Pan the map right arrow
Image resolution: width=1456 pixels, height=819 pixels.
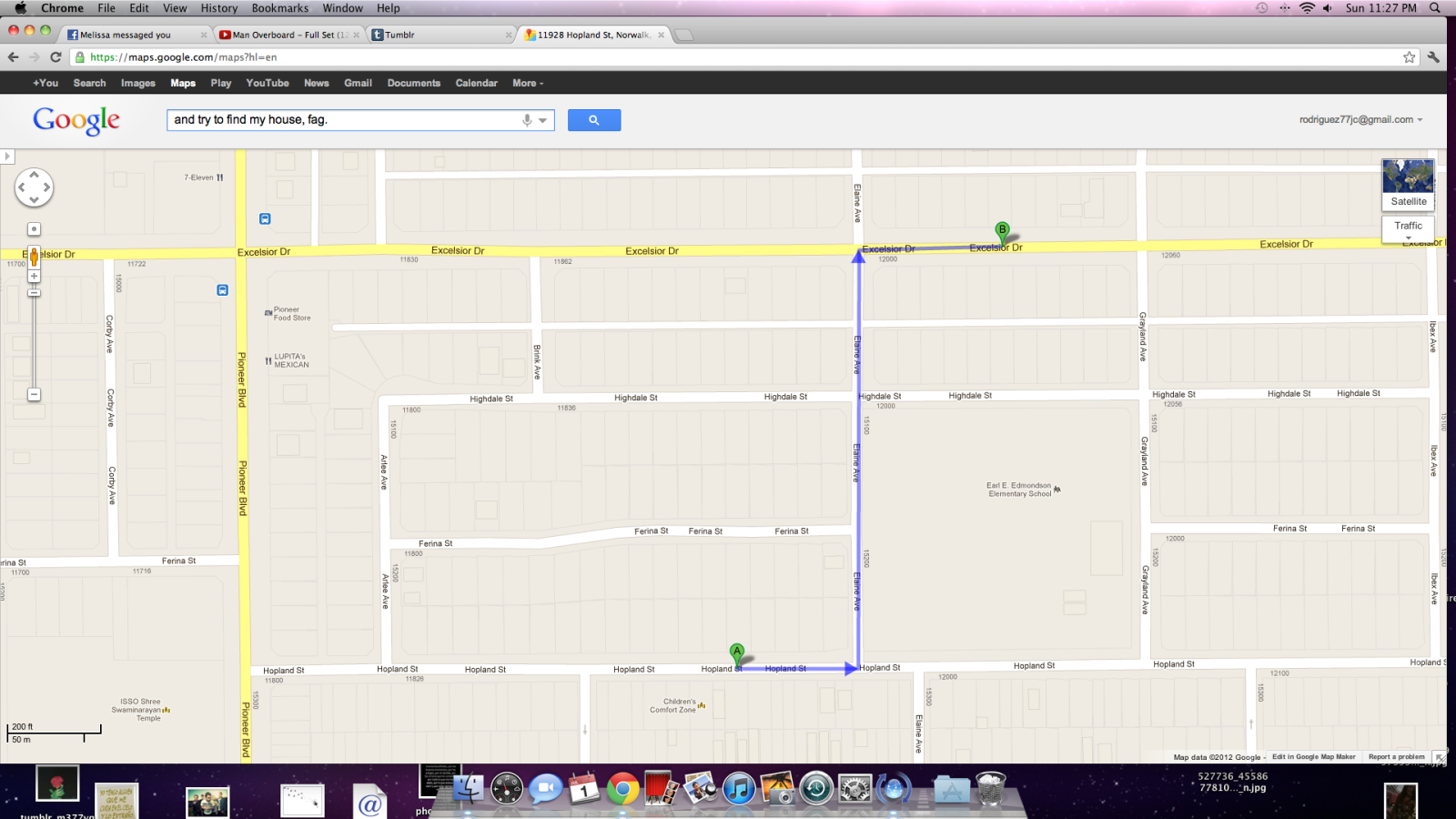coord(47,187)
